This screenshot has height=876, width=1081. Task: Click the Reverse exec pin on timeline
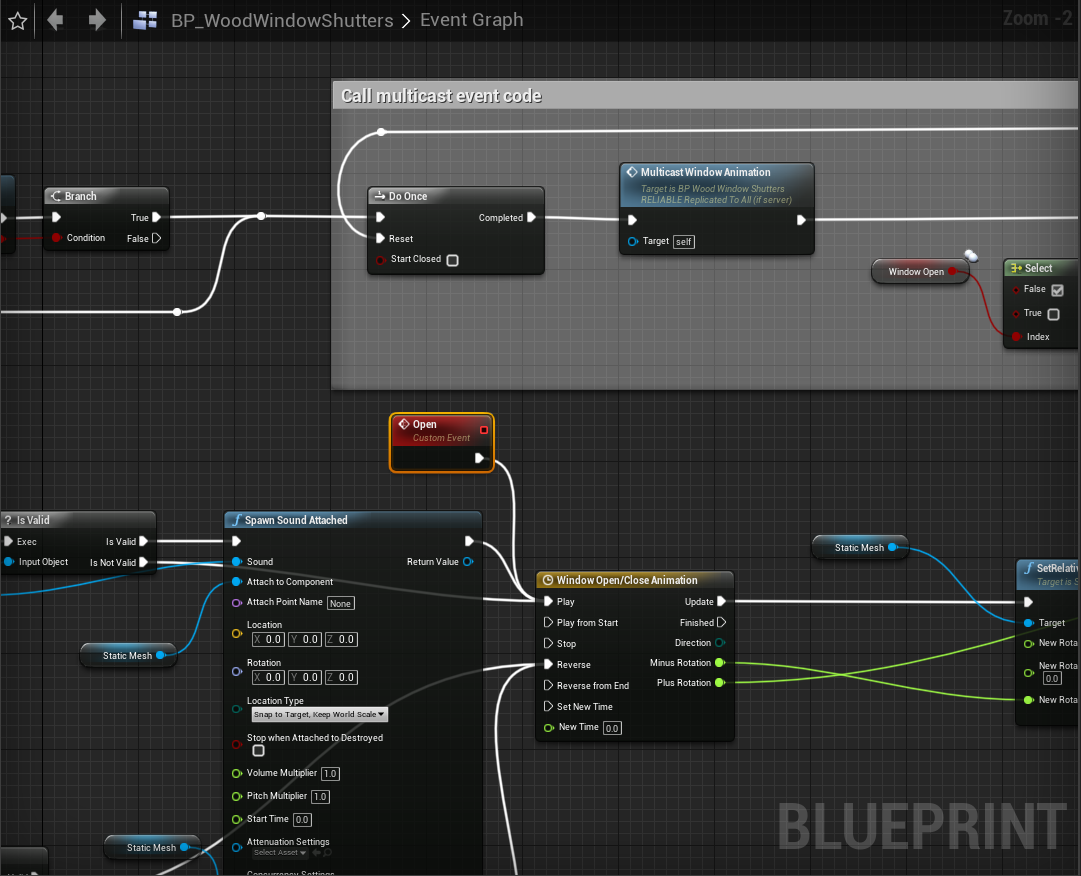pyautogui.click(x=548, y=665)
